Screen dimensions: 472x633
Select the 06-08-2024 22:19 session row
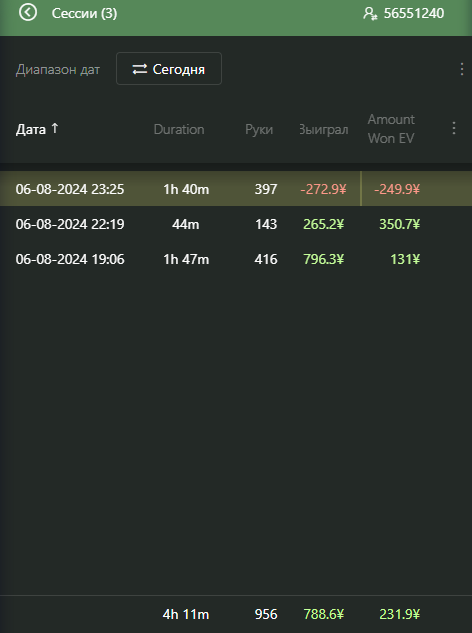(x=236, y=224)
